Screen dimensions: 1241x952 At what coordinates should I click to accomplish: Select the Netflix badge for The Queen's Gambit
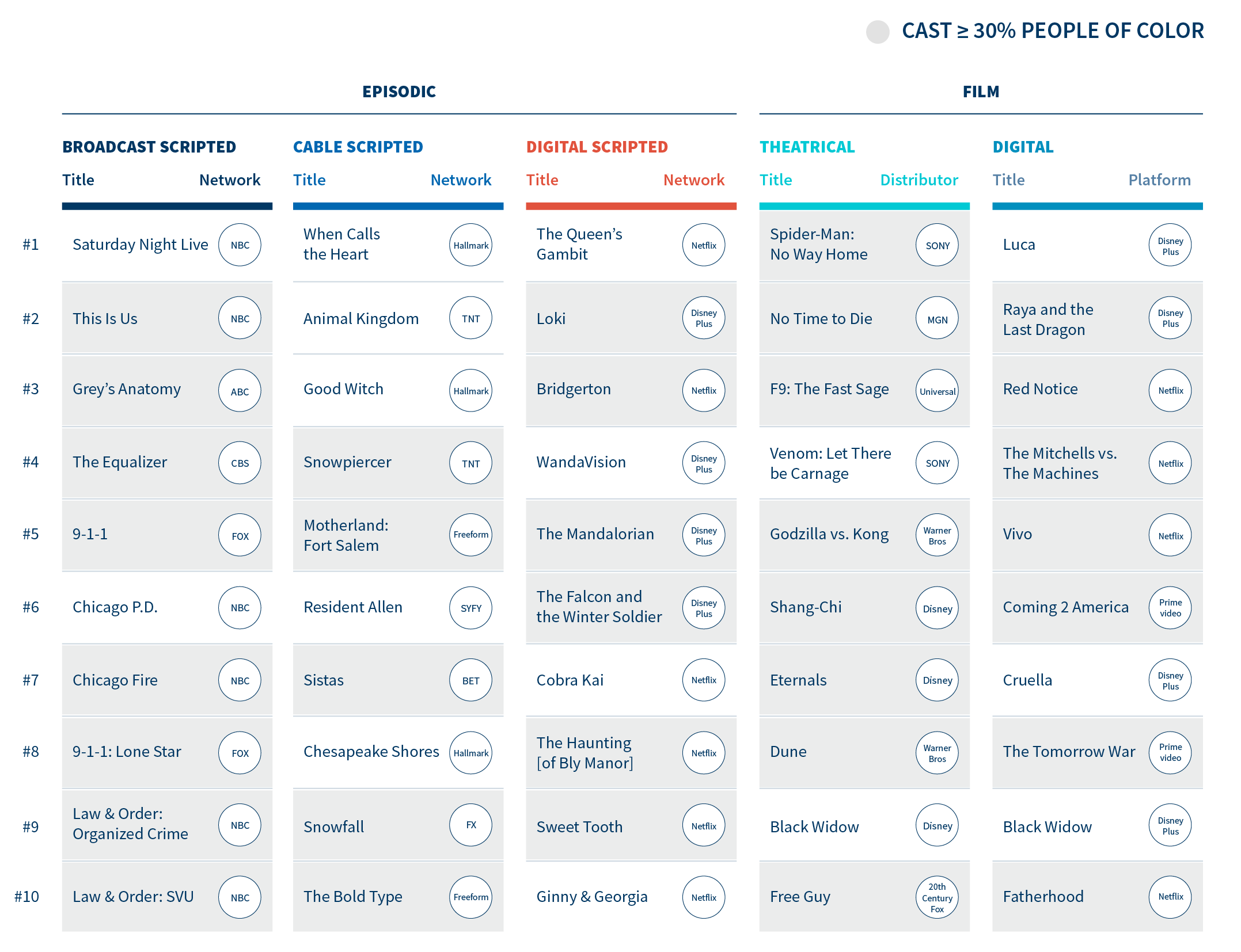[704, 245]
